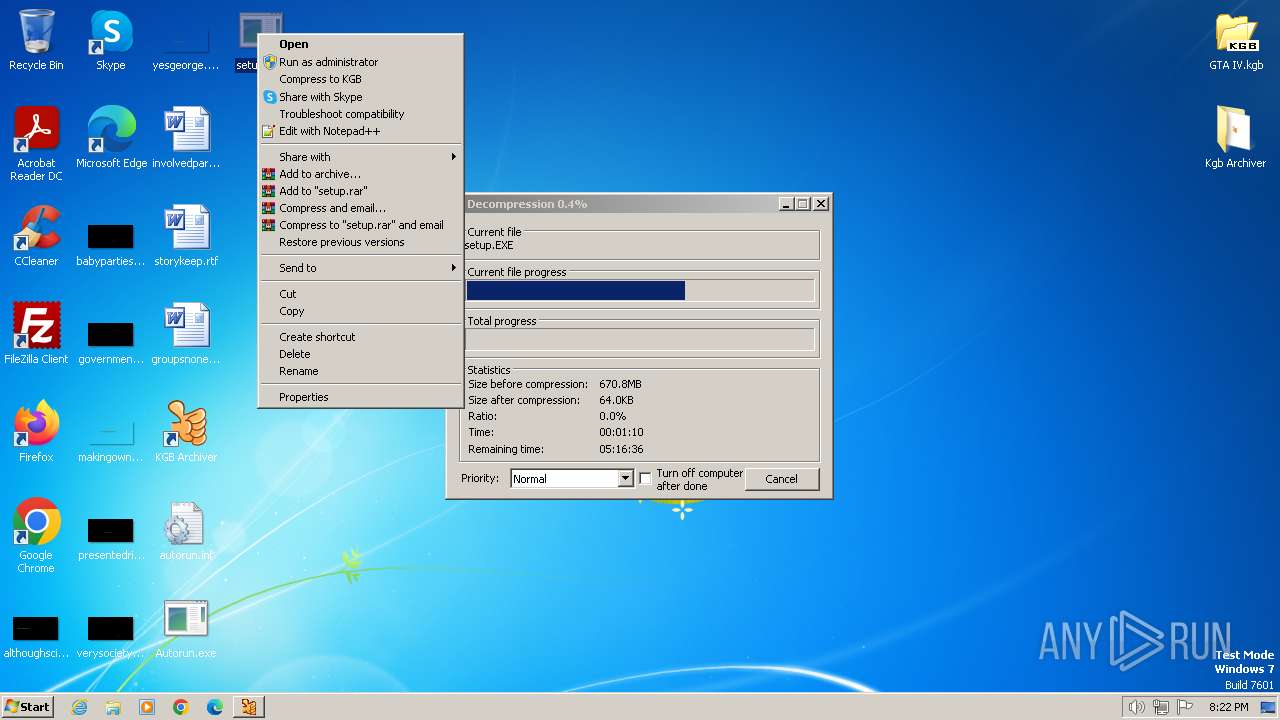This screenshot has height=720, width=1280.
Task: Select the makingown desktop file
Action: pyautogui.click(x=111, y=438)
